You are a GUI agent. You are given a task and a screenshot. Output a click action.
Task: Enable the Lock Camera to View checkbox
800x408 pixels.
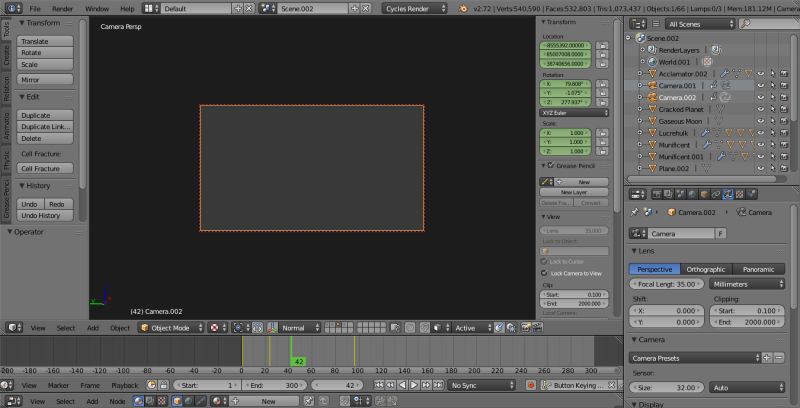pos(544,273)
